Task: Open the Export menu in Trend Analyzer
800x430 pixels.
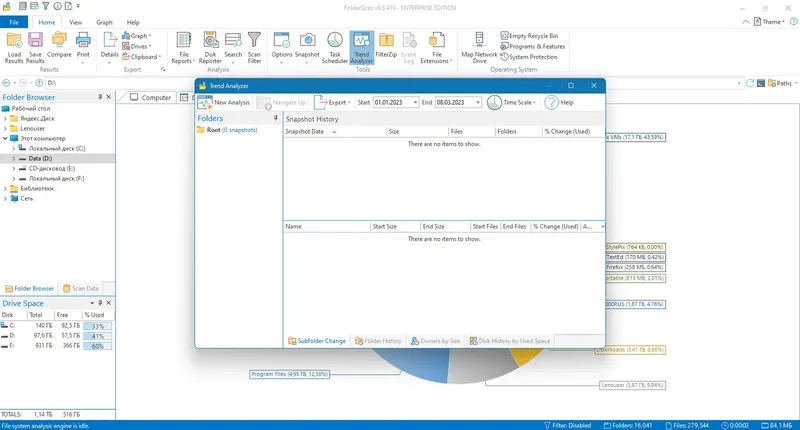Action: point(332,103)
